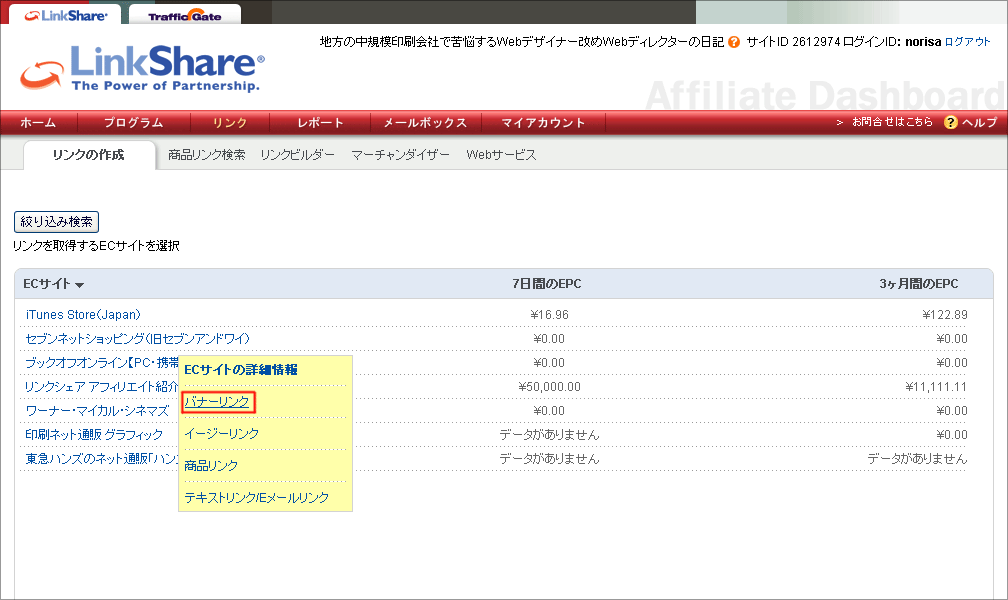Open the メールボックス menu

tap(426, 123)
